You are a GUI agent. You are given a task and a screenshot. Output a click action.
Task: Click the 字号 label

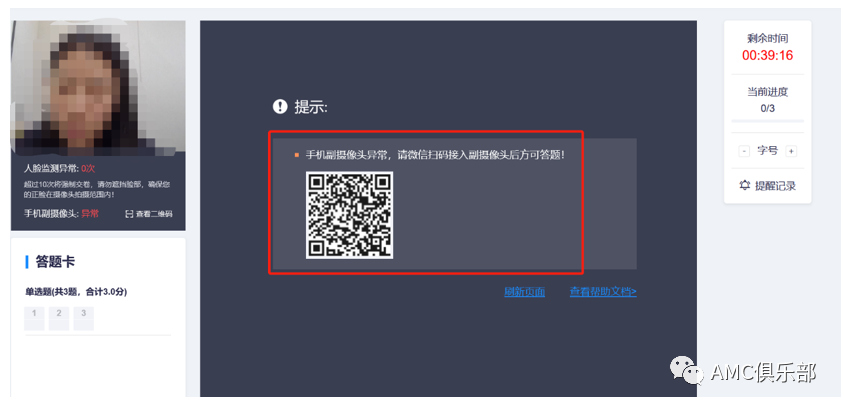click(x=768, y=151)
